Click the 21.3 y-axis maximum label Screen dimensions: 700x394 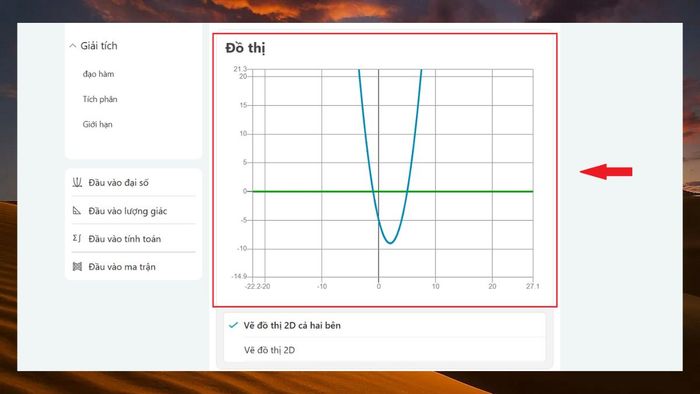pyautogui.click(x=240, y=69)
